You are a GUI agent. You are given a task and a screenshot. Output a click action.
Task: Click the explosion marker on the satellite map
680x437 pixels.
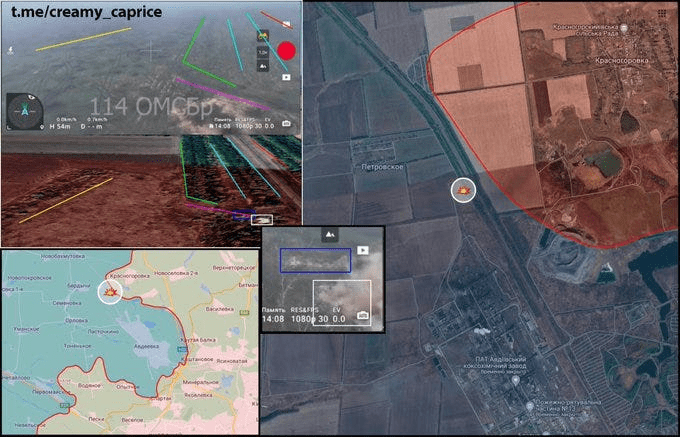463,189
